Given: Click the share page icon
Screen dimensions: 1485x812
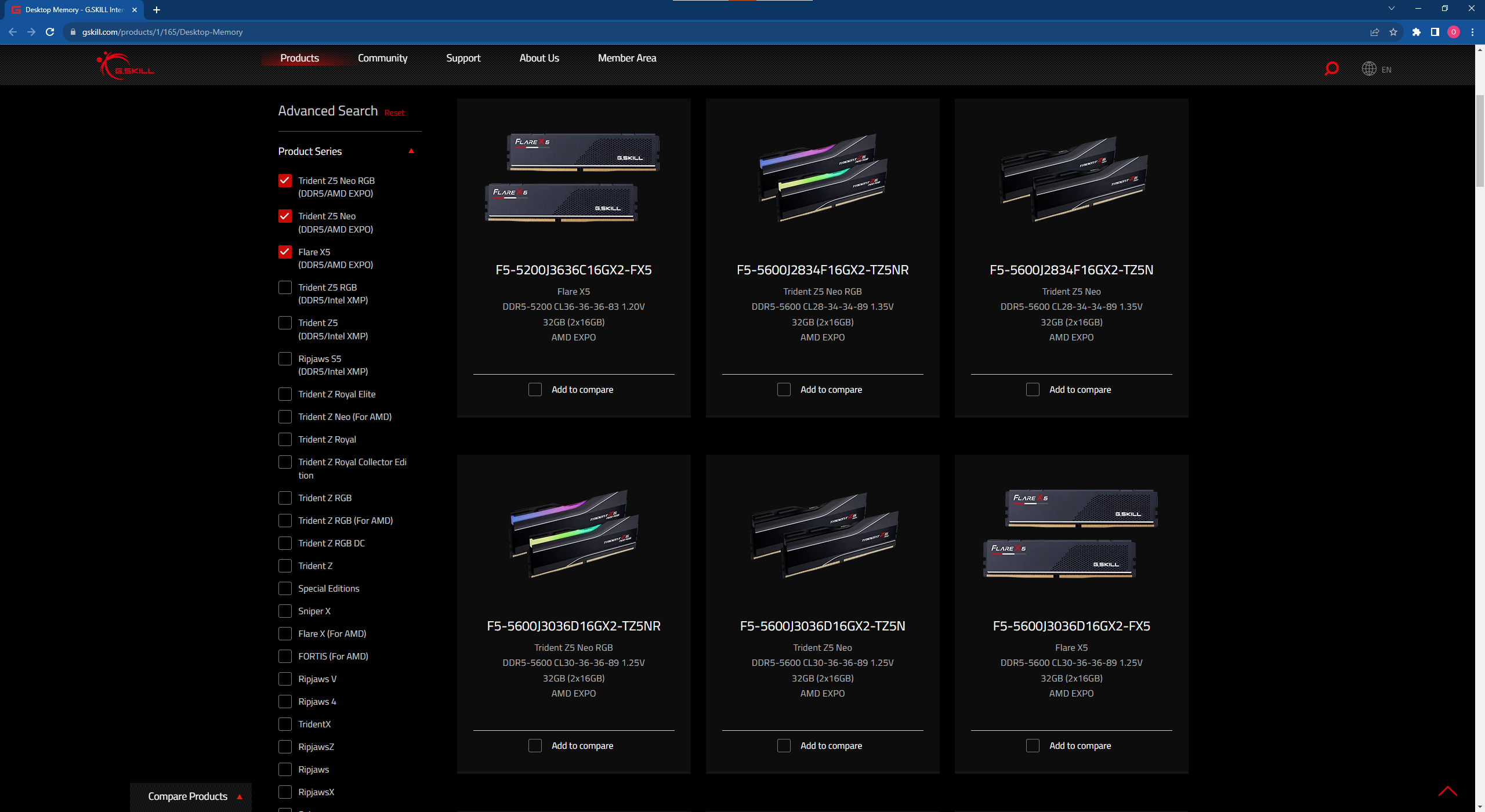Looking at the screenshot, I should pos(1375,32).
